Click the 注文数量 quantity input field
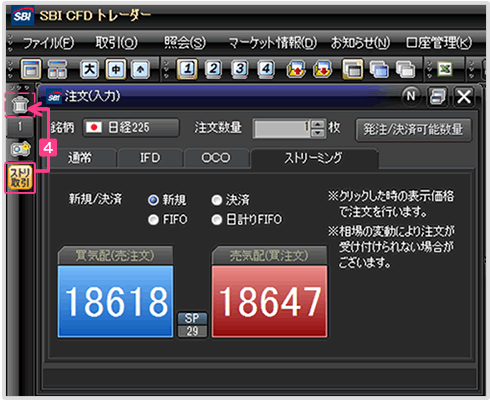Screen dimensions: 490x400 coord(282,128)
